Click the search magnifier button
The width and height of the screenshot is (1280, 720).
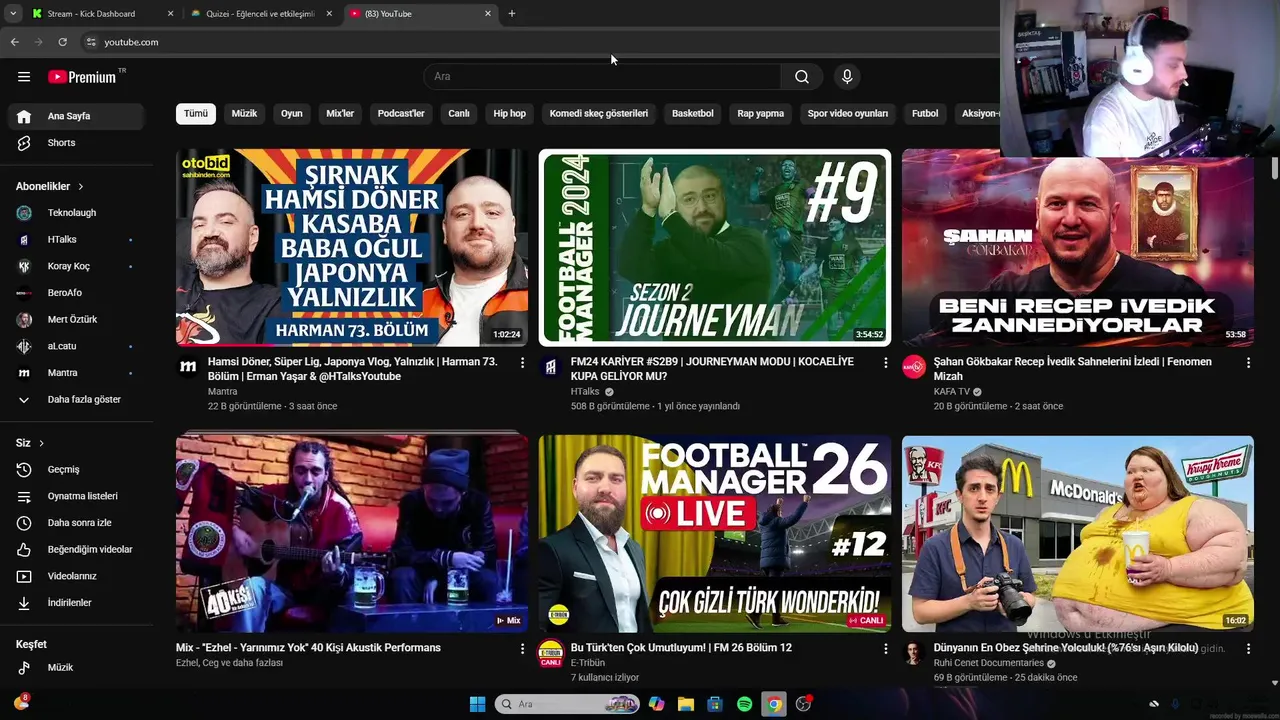(802, 76)
